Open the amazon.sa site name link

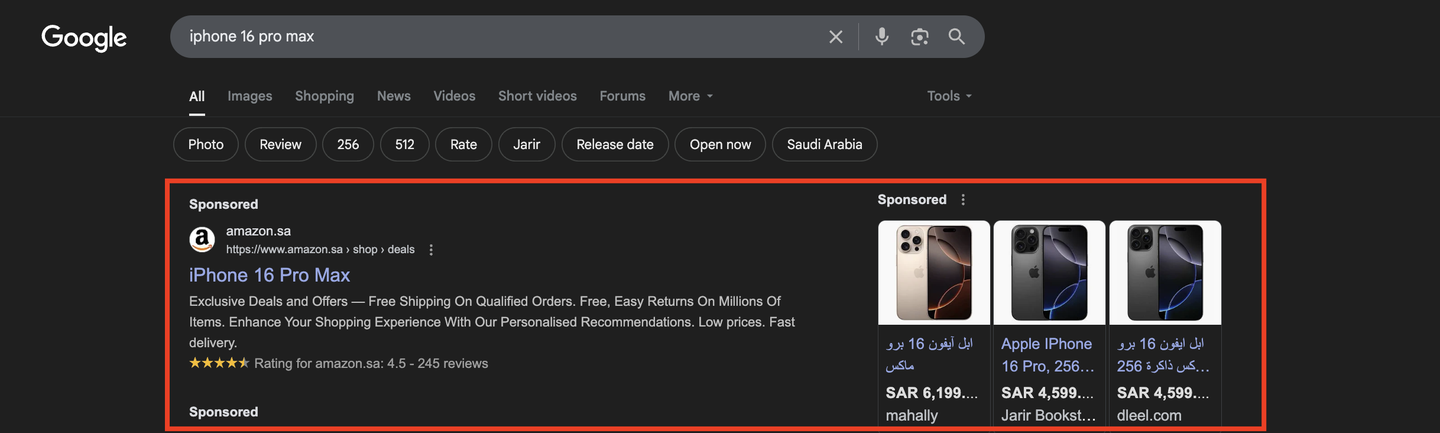[x=258, y=231]
